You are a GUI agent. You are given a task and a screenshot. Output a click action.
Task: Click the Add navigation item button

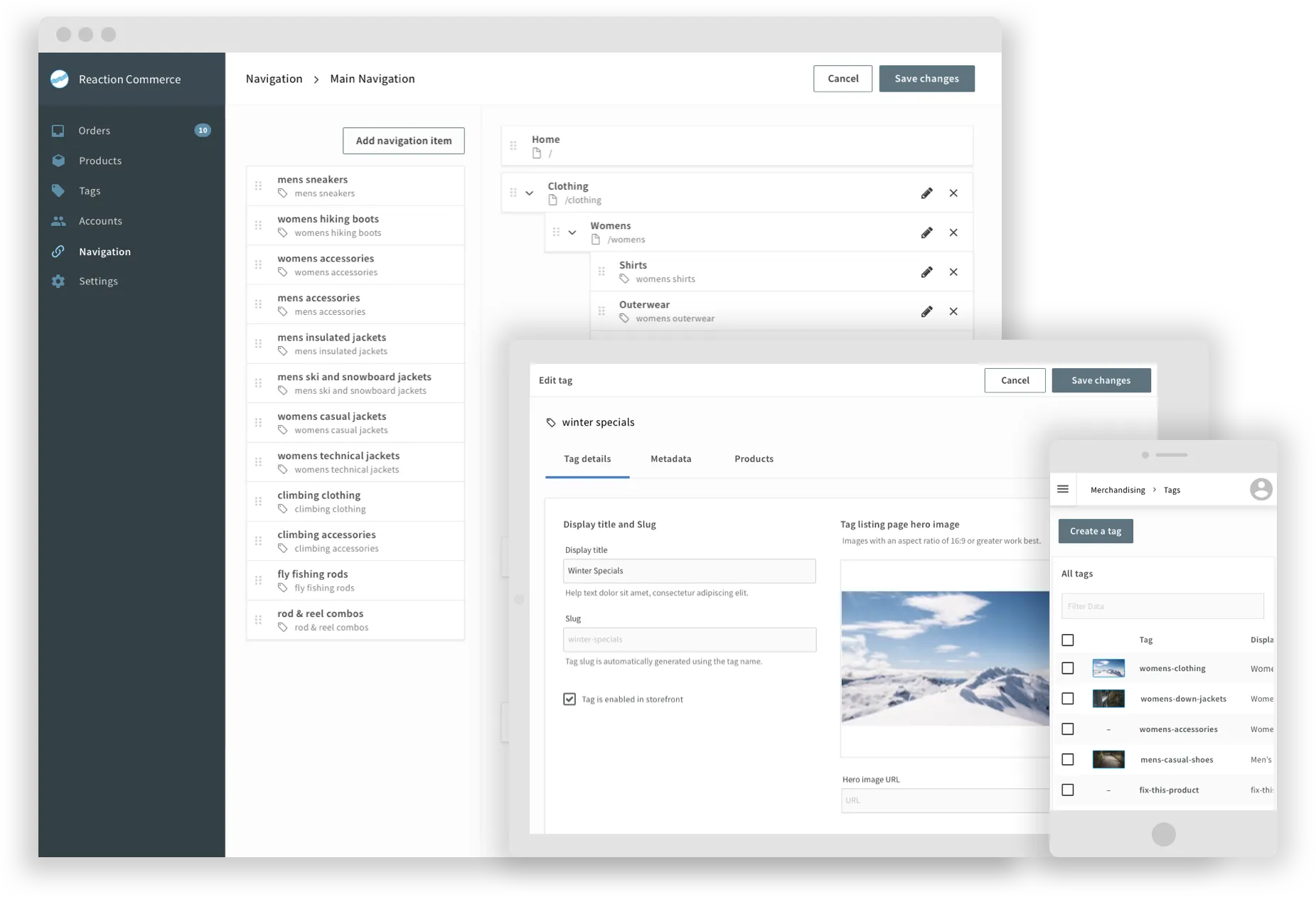click(x=403, y=140)
